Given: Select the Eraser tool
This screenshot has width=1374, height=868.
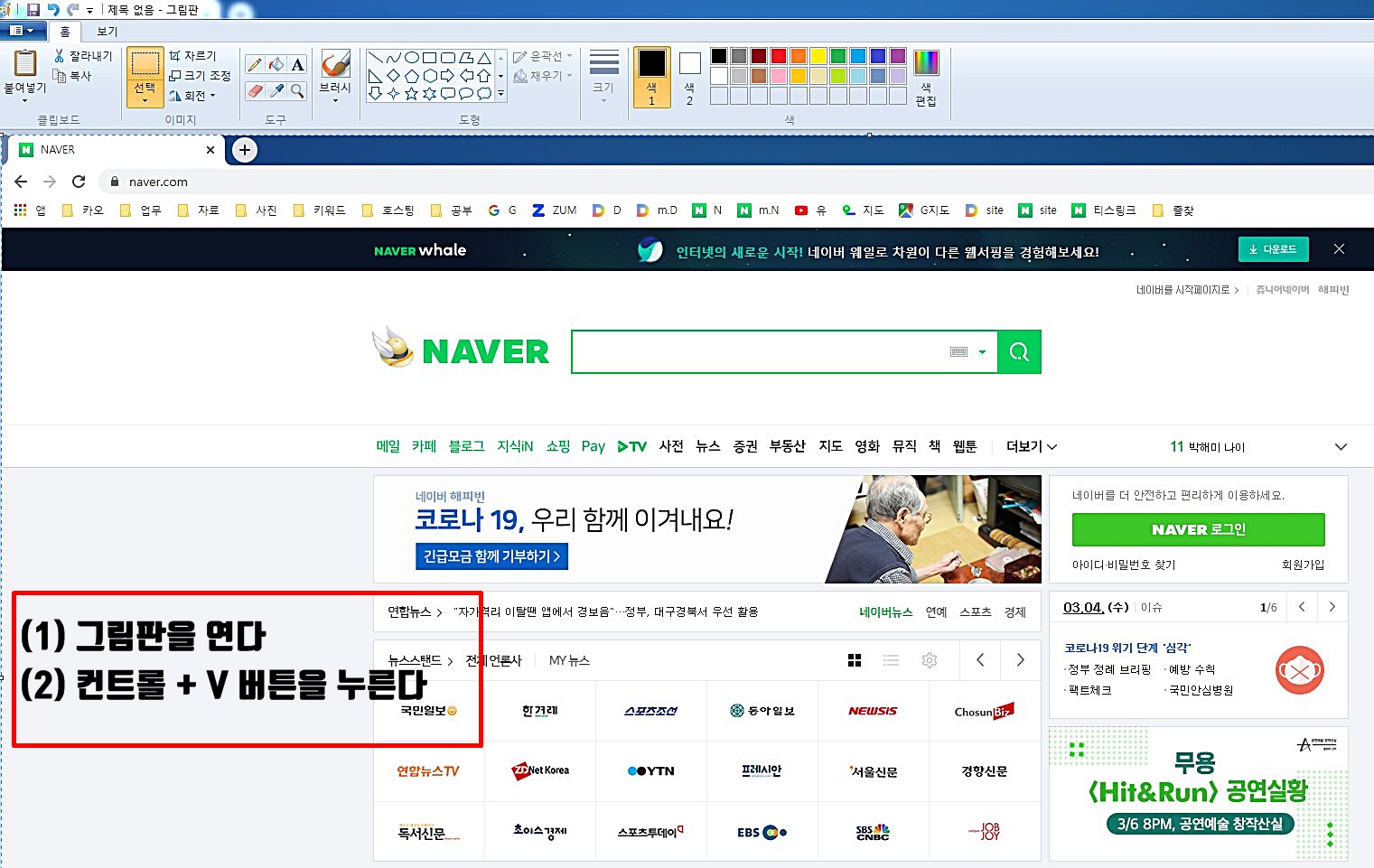Looking at the screenshot, I should [x=255, y=90].
